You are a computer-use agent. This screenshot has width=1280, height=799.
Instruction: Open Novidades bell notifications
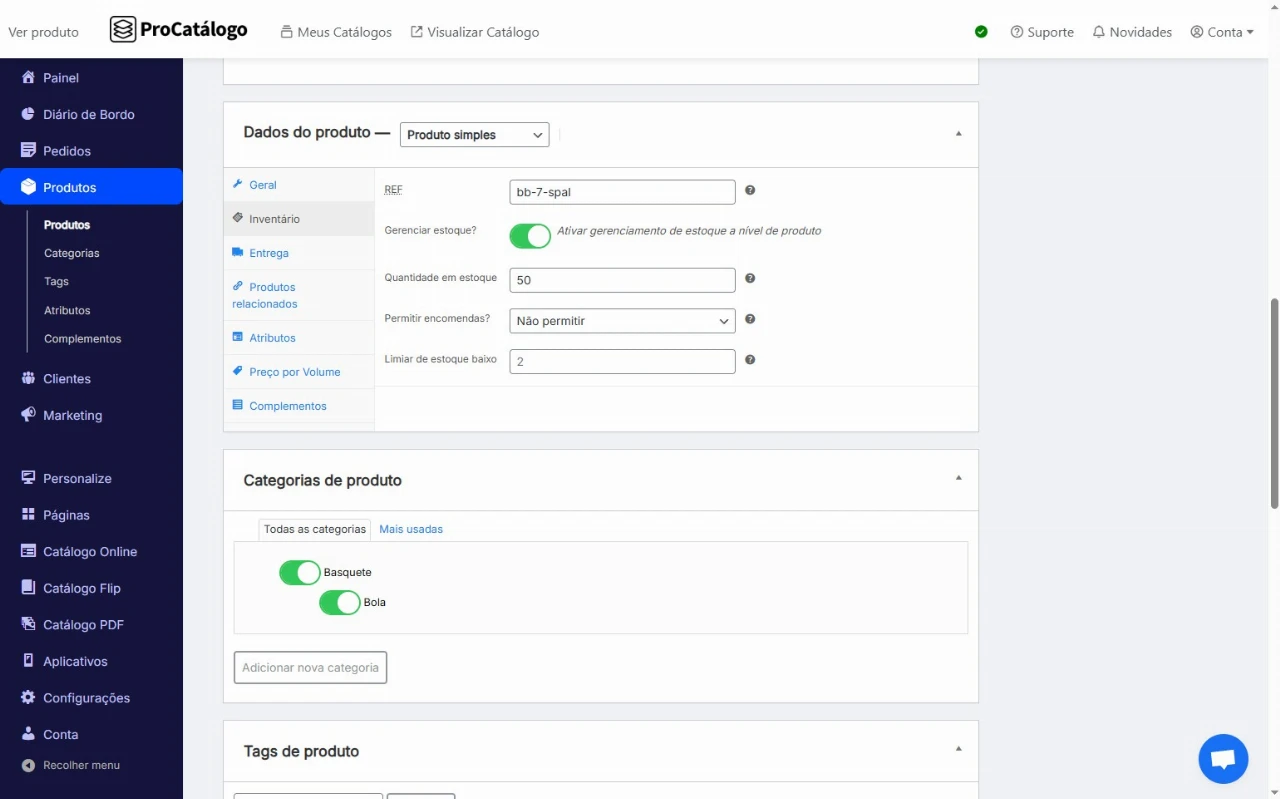pyautogui.click(x=1132, y=32)
